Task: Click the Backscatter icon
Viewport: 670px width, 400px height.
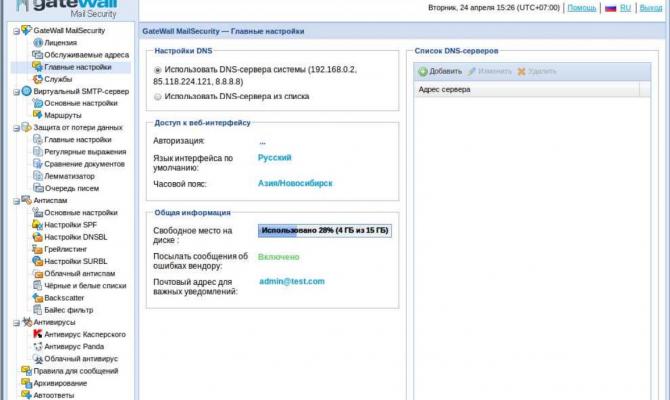Action: click(x=38, y=297)
